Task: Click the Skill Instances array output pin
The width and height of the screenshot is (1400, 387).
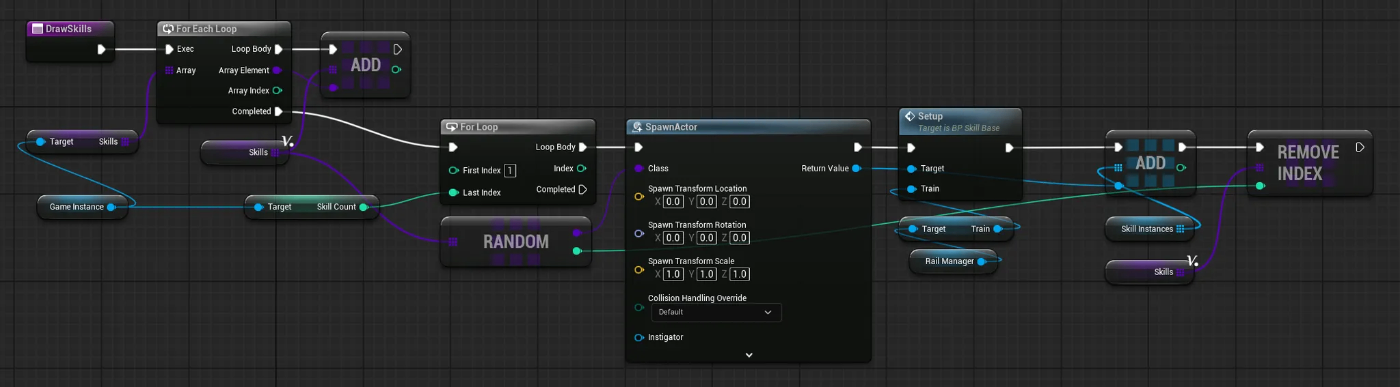Action: [x=1181, y=229]
